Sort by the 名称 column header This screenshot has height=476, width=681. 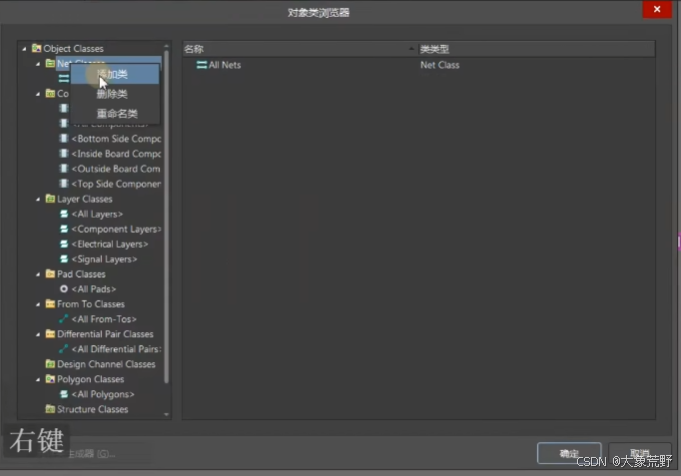[x=300, y=49]
